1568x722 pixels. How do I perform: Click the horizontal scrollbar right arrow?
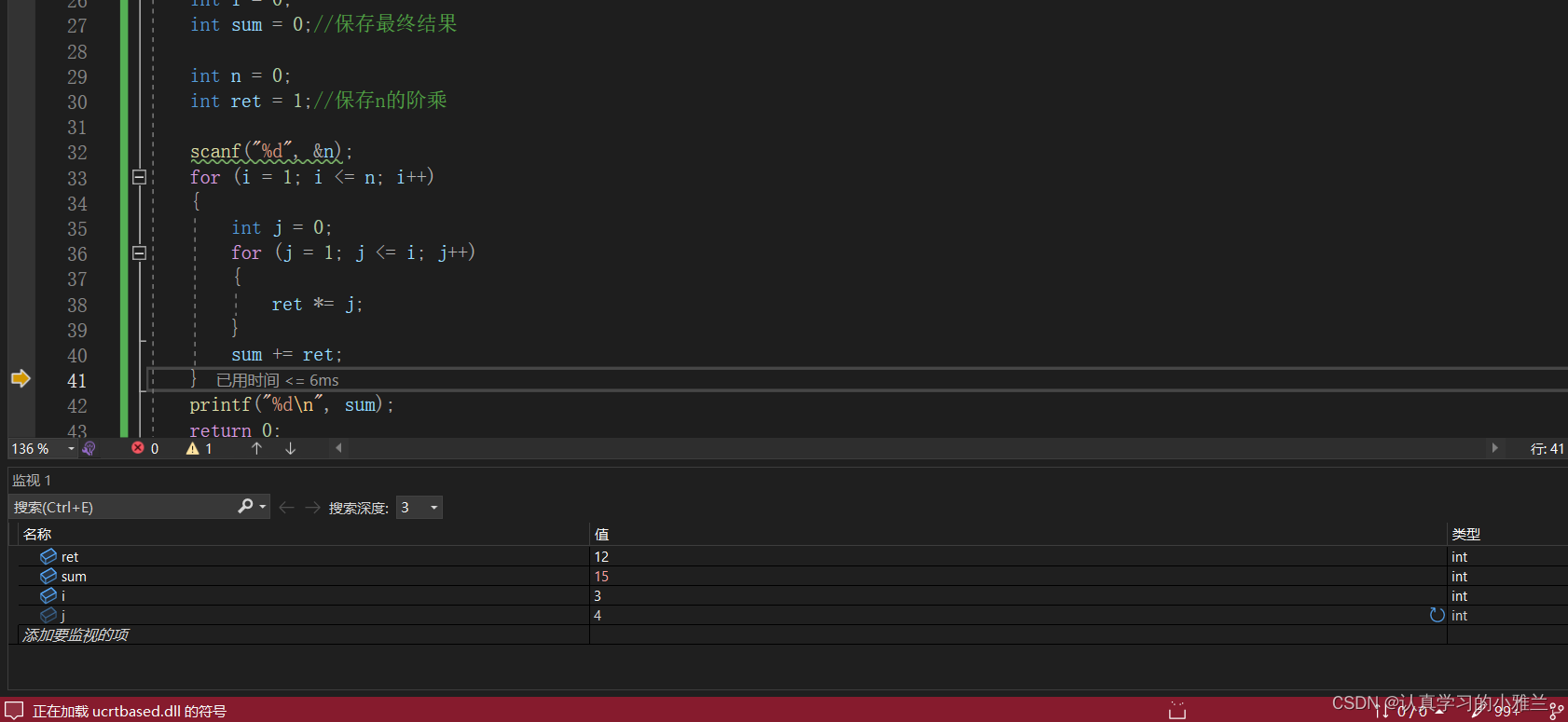pyautogui.click(x=1494, y=448)
